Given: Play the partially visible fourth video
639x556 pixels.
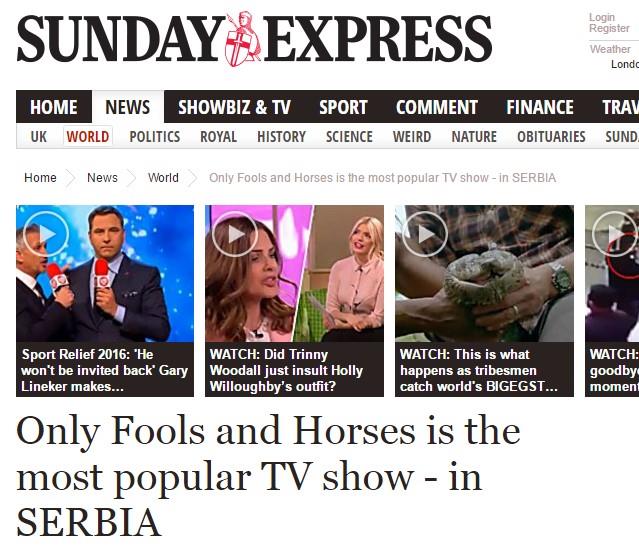Looking at the screenshot, I should coord(615,234).
